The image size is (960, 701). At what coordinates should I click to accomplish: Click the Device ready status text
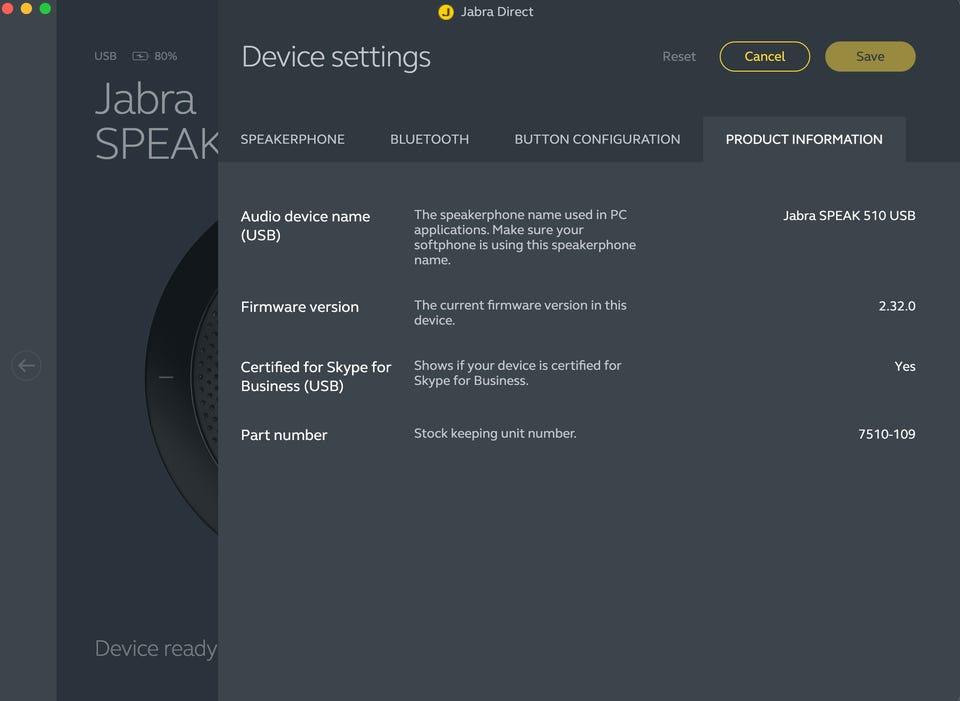(155, 649)
